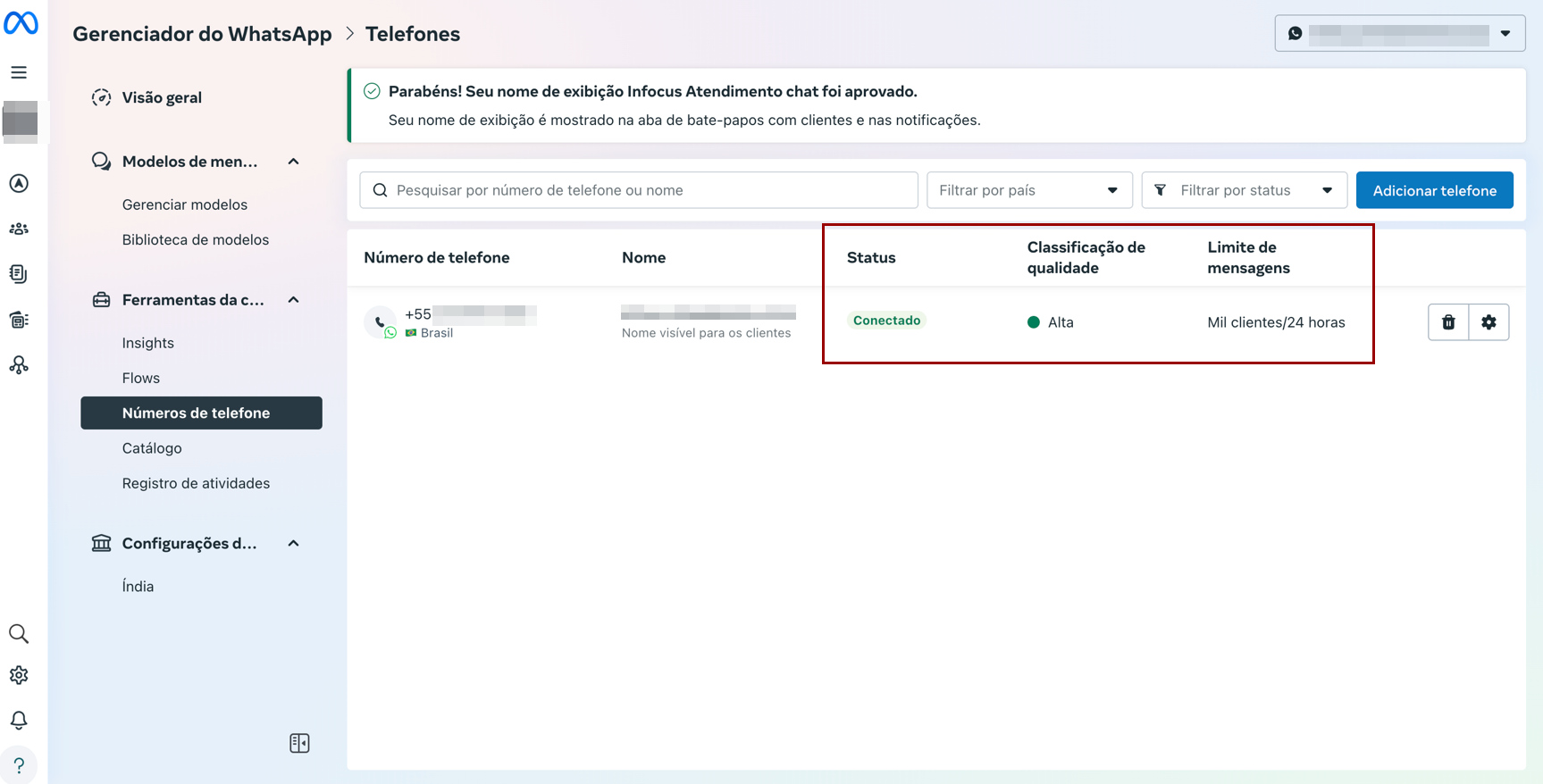Collapse the Modelos de mensagem section

point(293,162)
